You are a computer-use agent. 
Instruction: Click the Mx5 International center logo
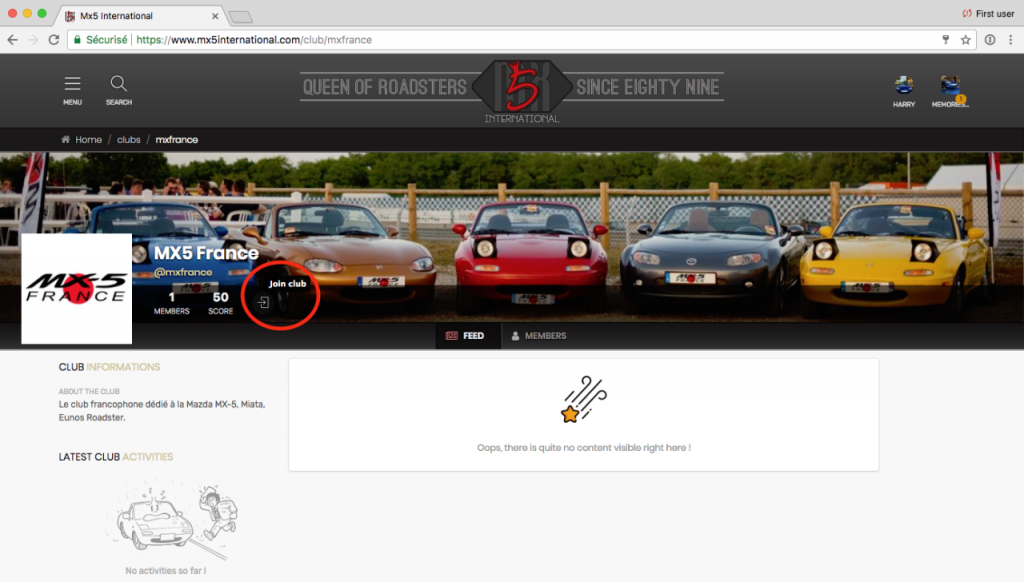point(521,91)
